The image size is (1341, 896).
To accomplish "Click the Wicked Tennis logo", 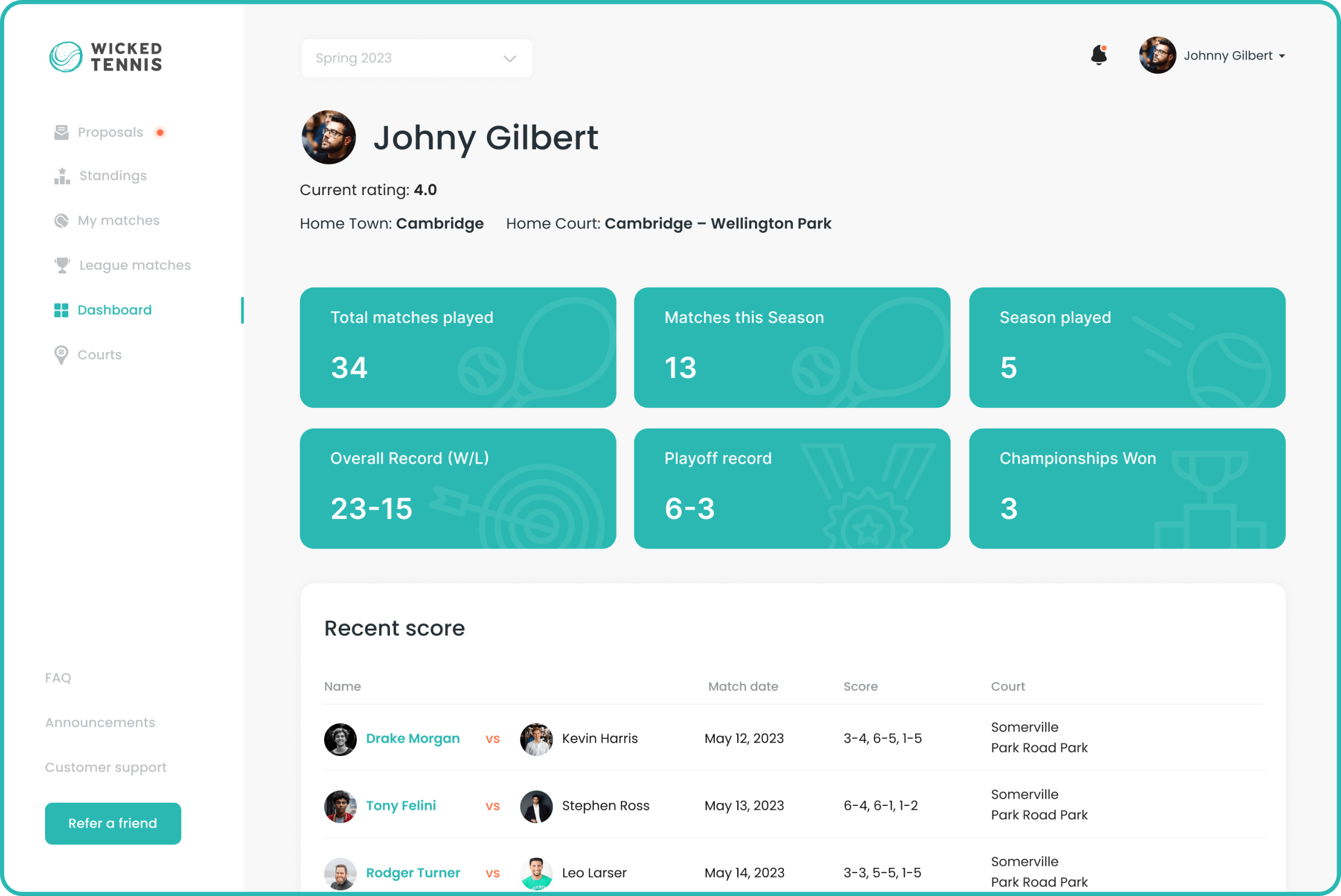I will point(106,57).
